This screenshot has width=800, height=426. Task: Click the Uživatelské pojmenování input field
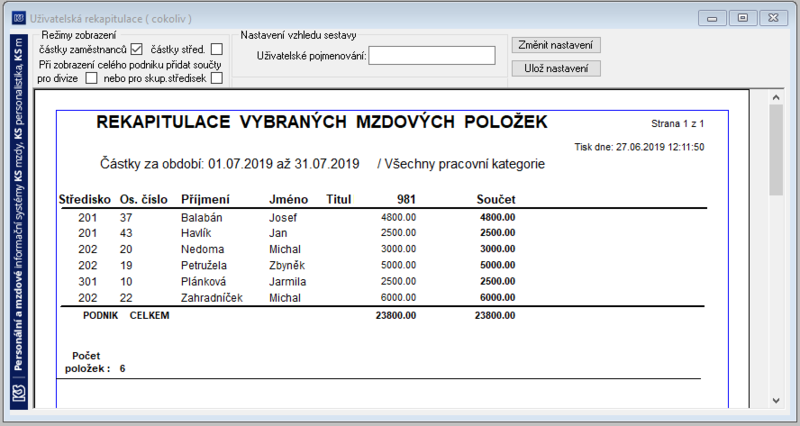coord(432,56)
